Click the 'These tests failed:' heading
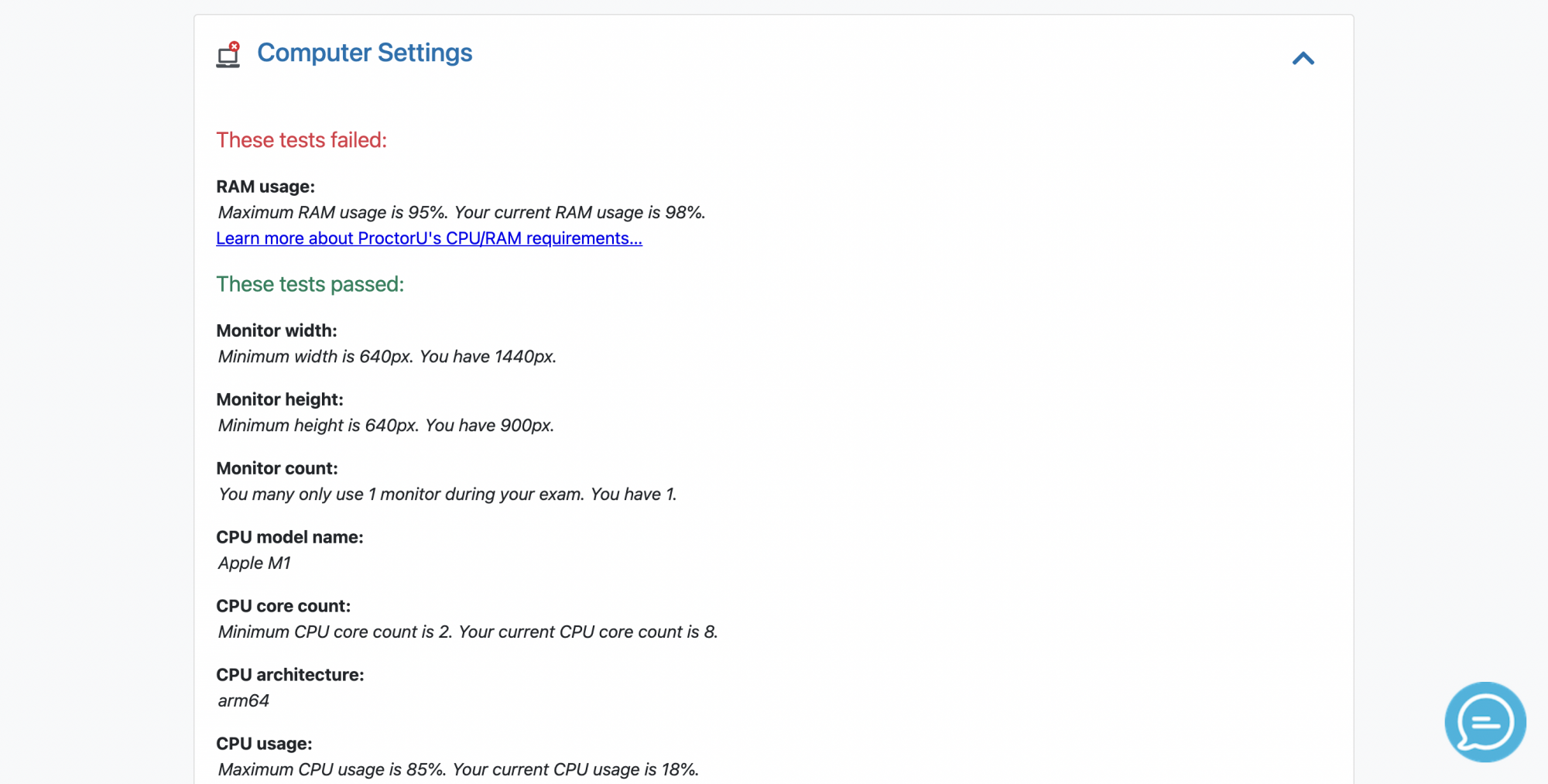This screenshot has width=1548, height=784. pos(301,140)
